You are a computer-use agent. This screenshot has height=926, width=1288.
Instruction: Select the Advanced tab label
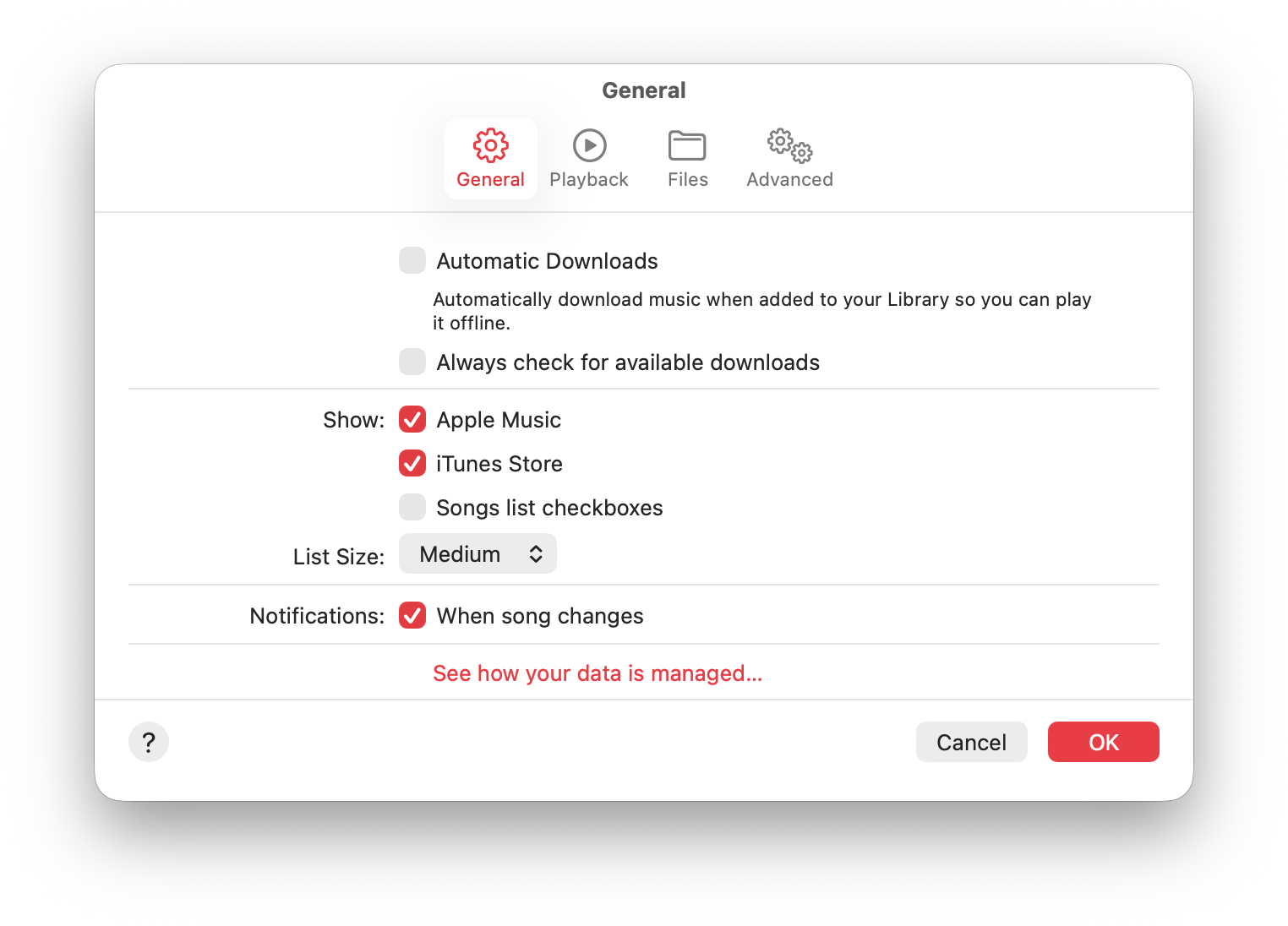pos(789,180)
